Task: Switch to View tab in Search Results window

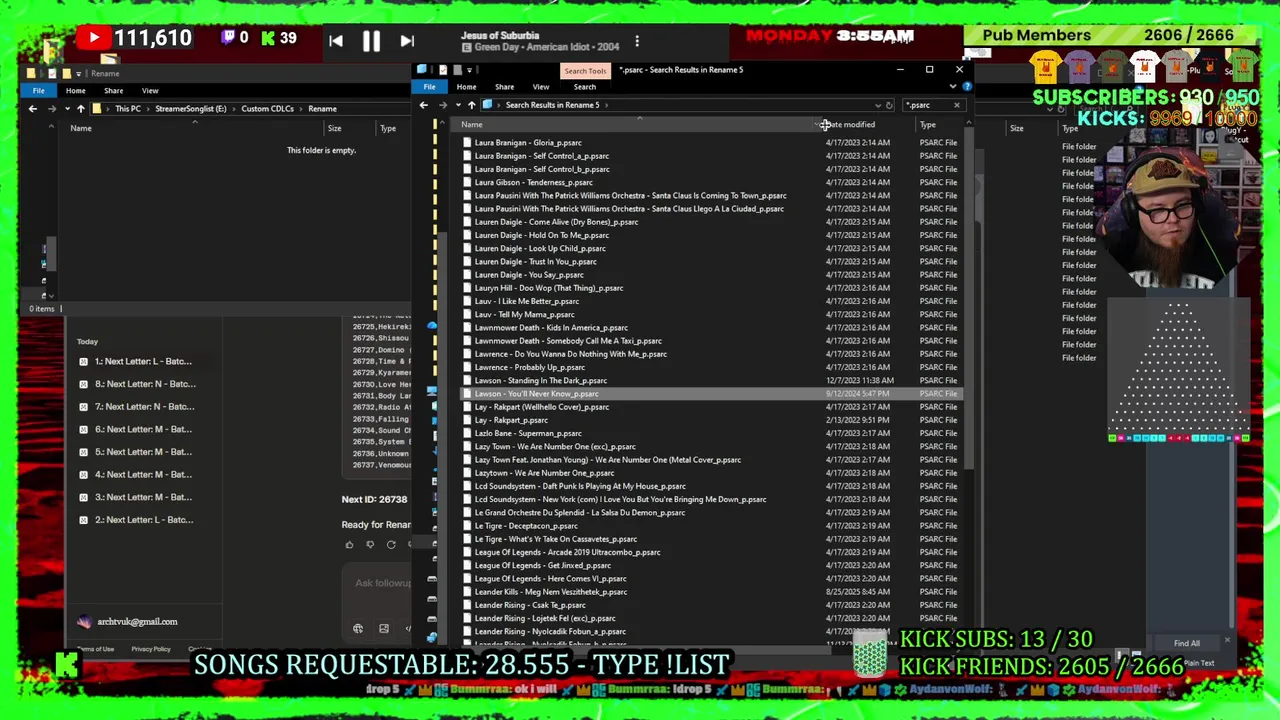Action: (x=540, y=87)
